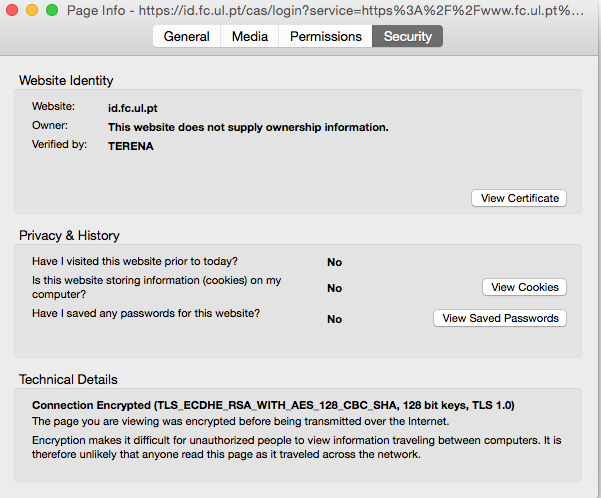Open View Cookies for this website

(x=525, y=287)
